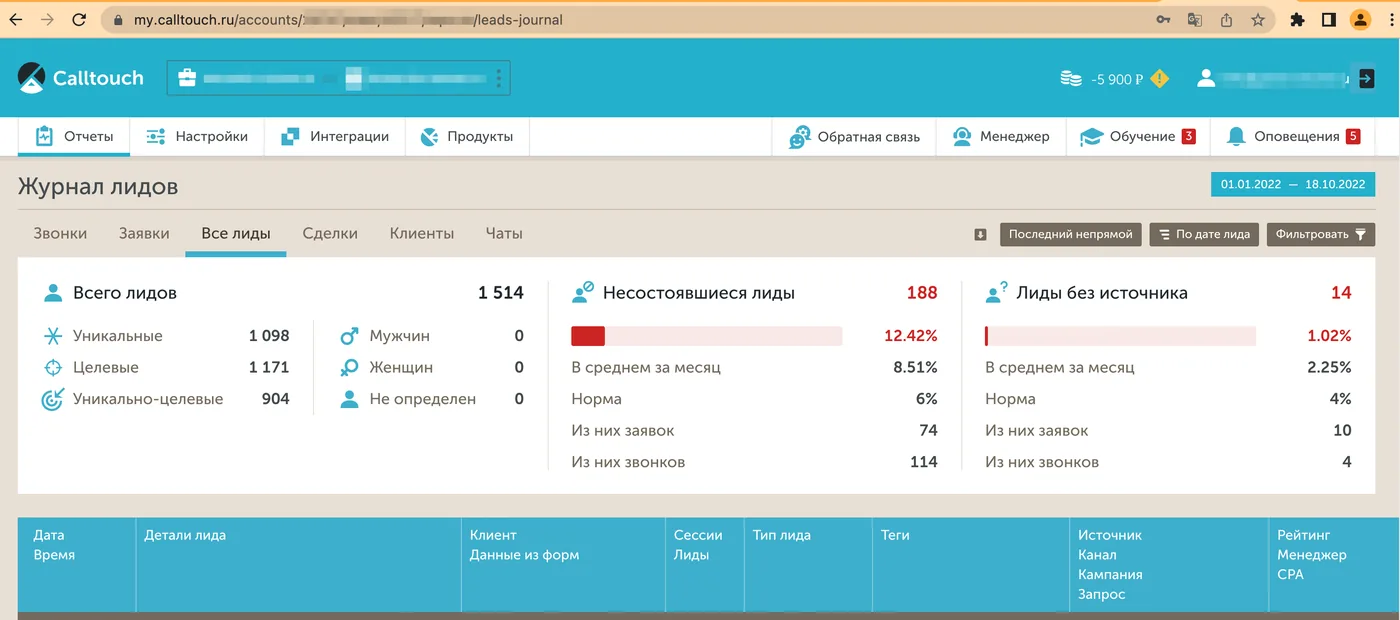Screen dimensions: 1400x620
Task: Click the logout arrow icon
Action: pos(1365,79)
